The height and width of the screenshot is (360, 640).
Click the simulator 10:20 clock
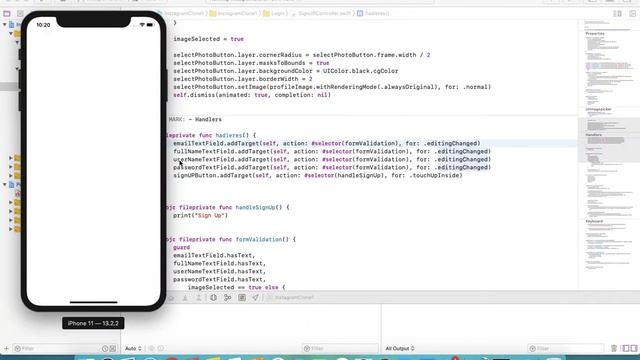click(x=43, y=25)
